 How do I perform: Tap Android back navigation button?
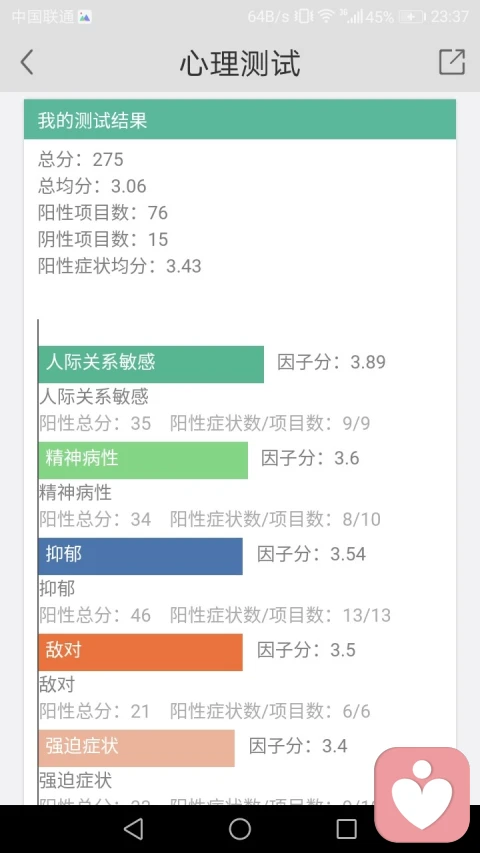point(133,829)
